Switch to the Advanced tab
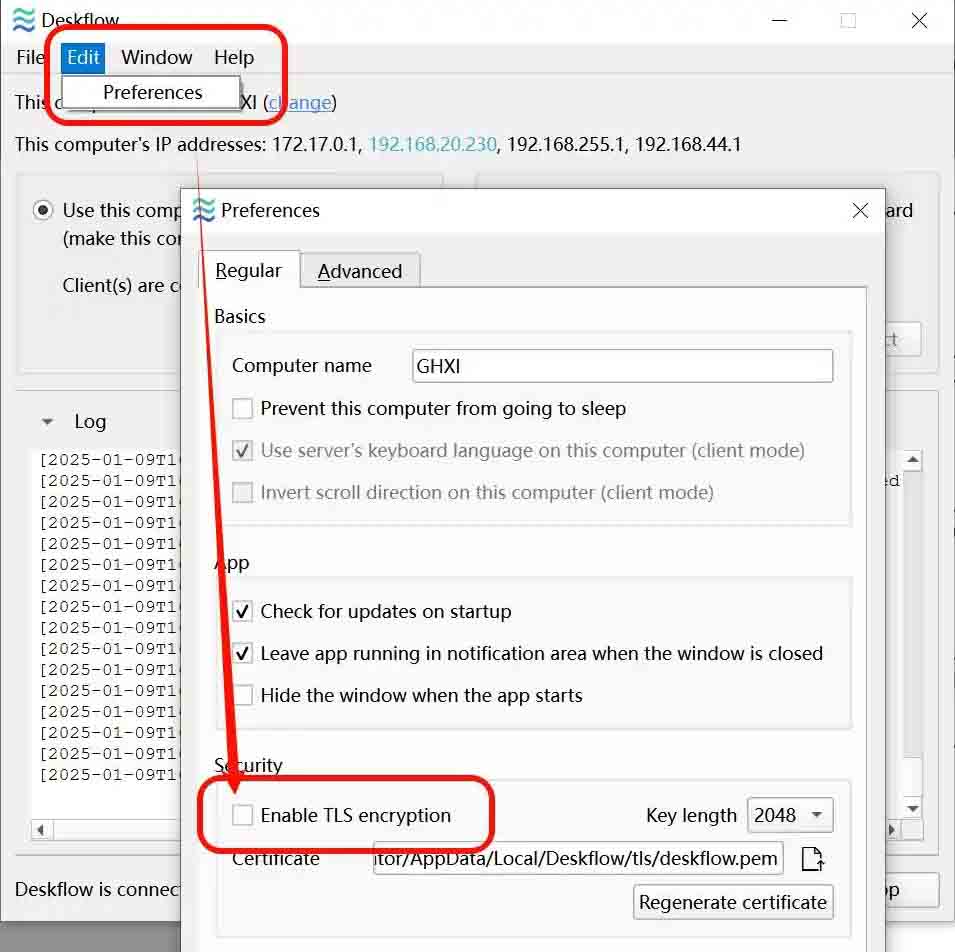Image resolution: width=955 pixels, height=952 pixels. click(359, 271)
